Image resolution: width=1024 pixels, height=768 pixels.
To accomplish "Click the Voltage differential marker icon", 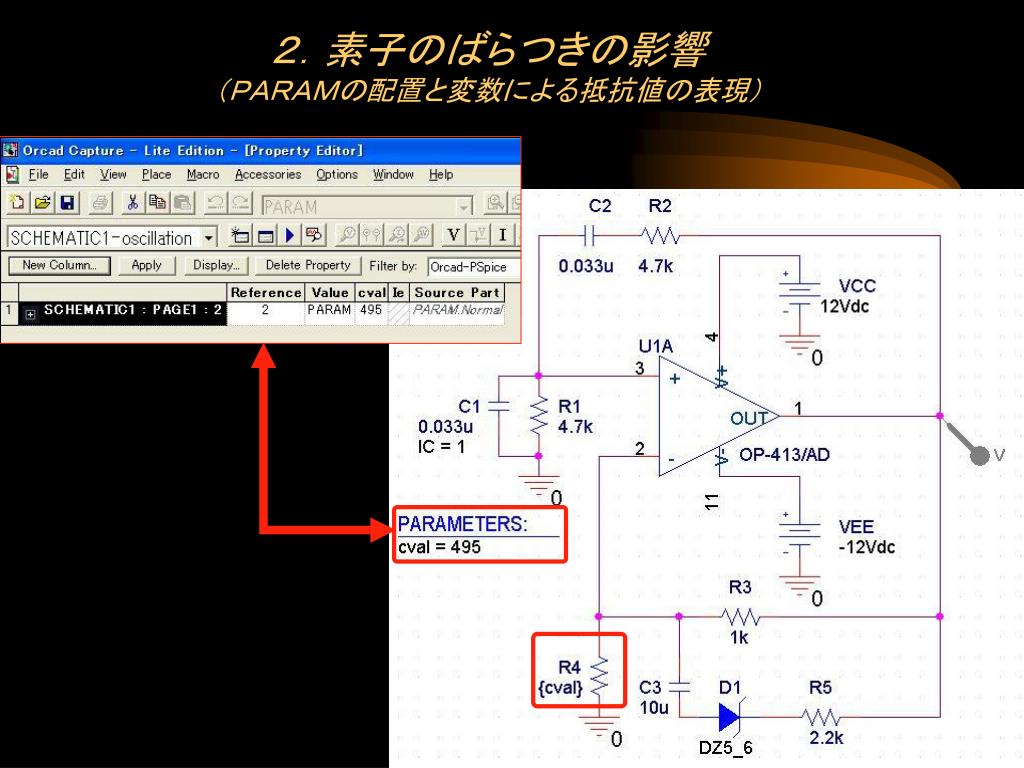I will (372, 235).
